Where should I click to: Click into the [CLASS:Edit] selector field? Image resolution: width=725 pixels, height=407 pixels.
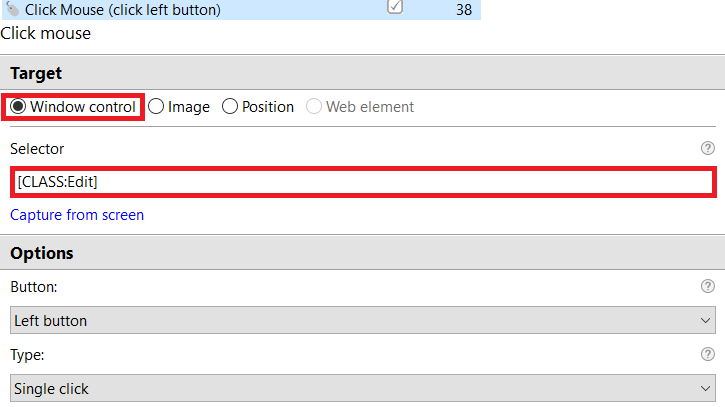point(363,182)
